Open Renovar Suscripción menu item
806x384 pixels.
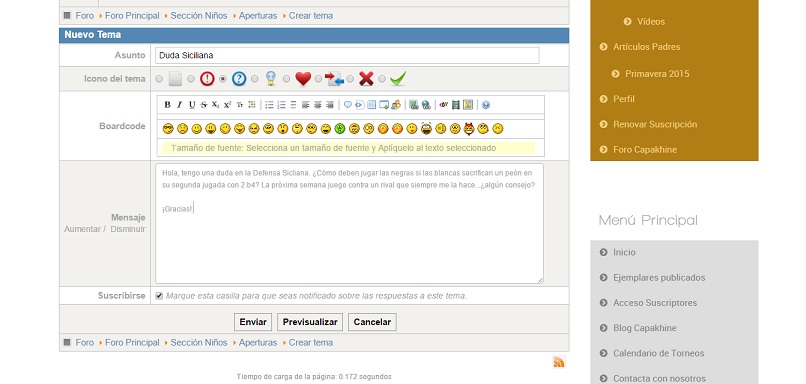(655, 124)
